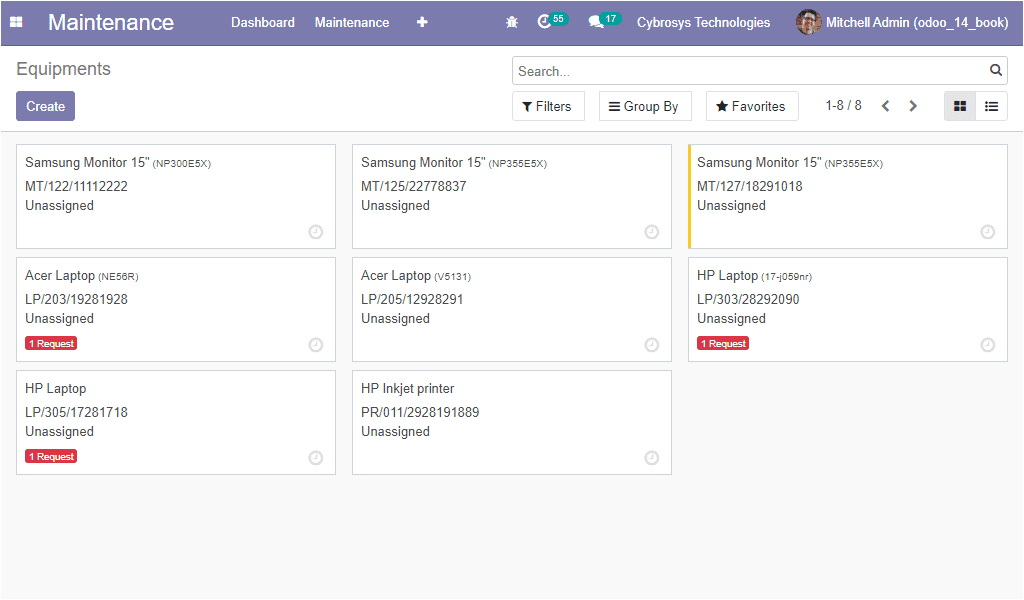Open the Filters dropdown
The image size is (1024, 600).
click(x=548, y=106)
